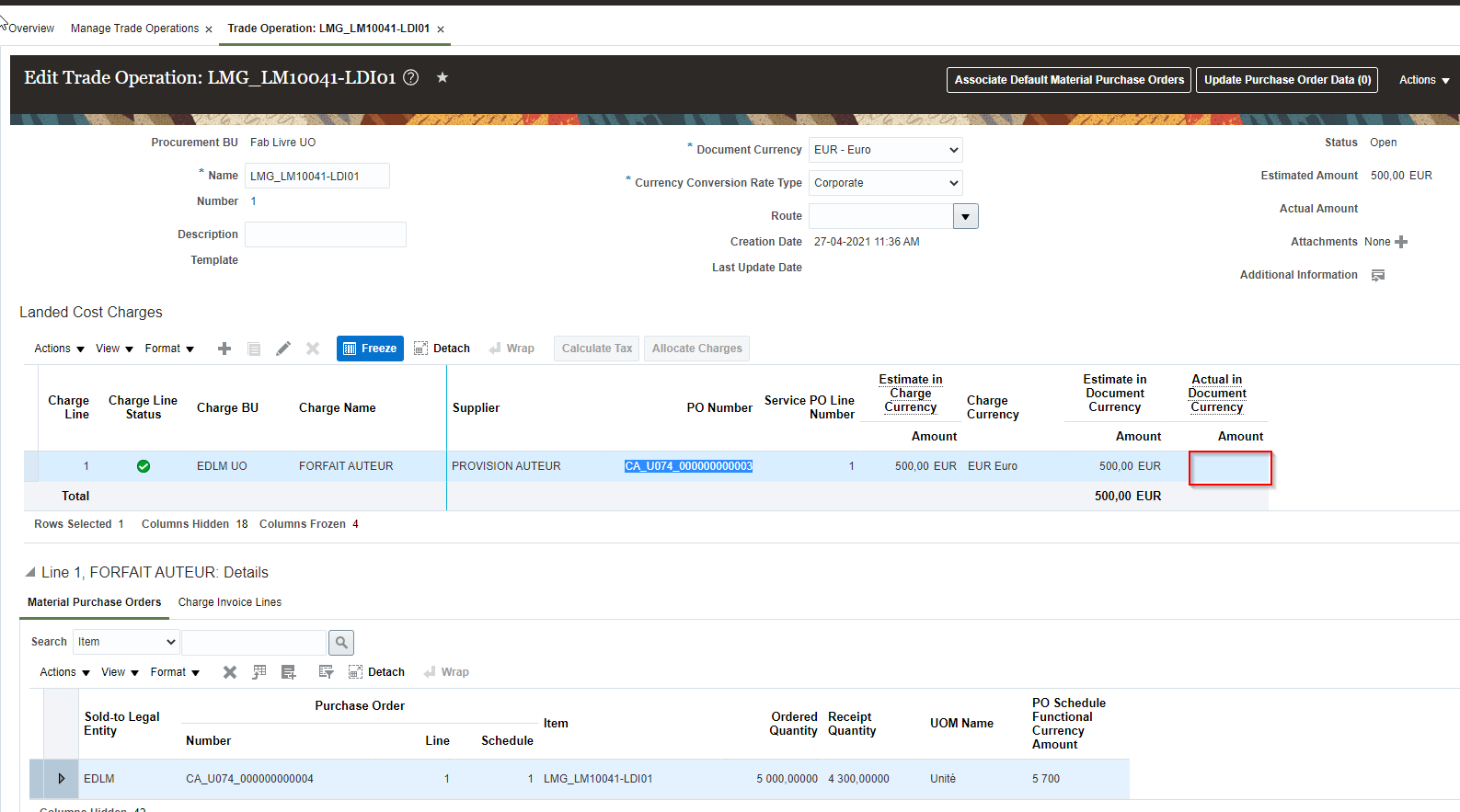
Task: Collapse Line 1 FORFAIT AUTEUR Details section
Action: click(30, 572)
